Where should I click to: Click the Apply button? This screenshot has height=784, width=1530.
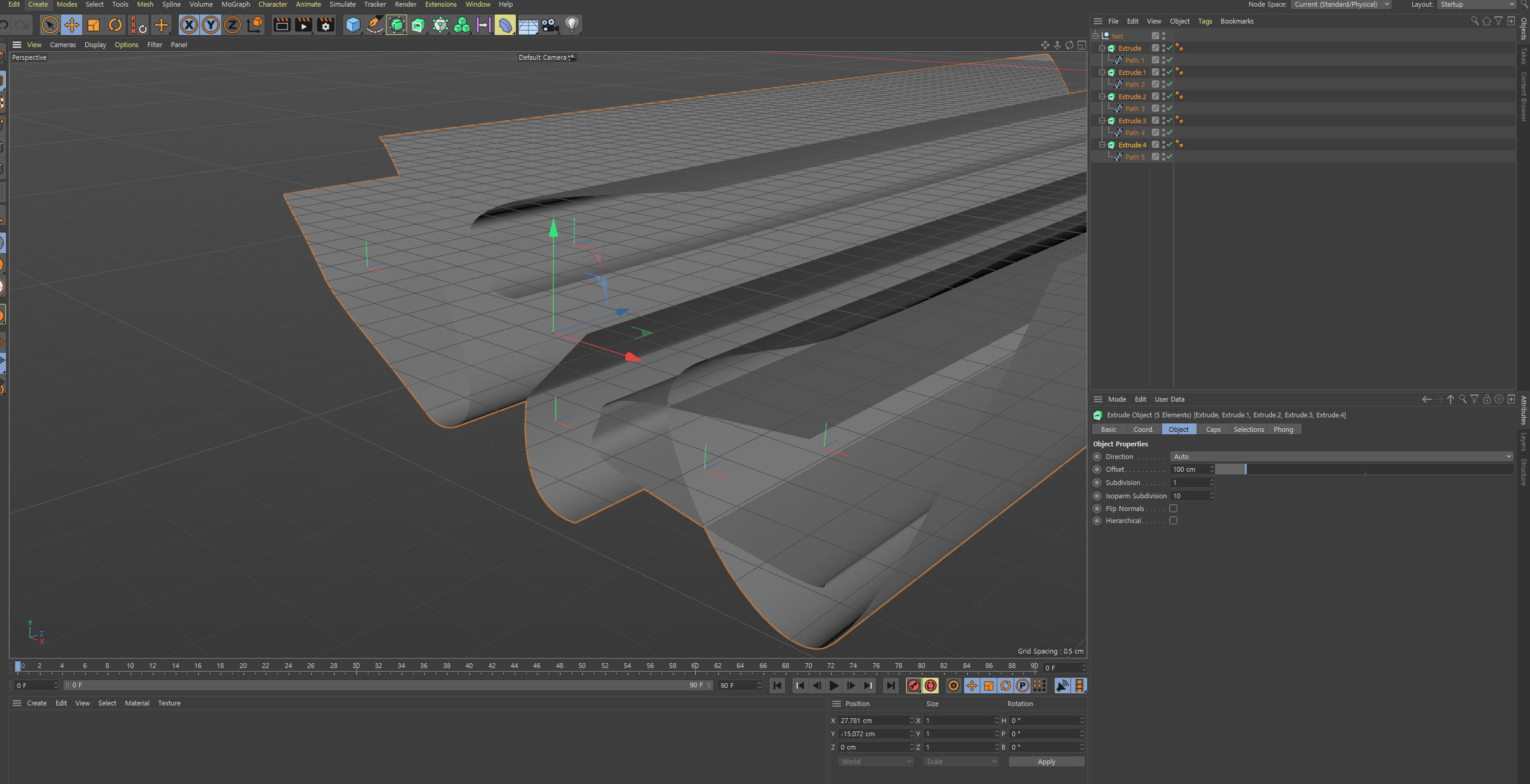(1046, 762)
